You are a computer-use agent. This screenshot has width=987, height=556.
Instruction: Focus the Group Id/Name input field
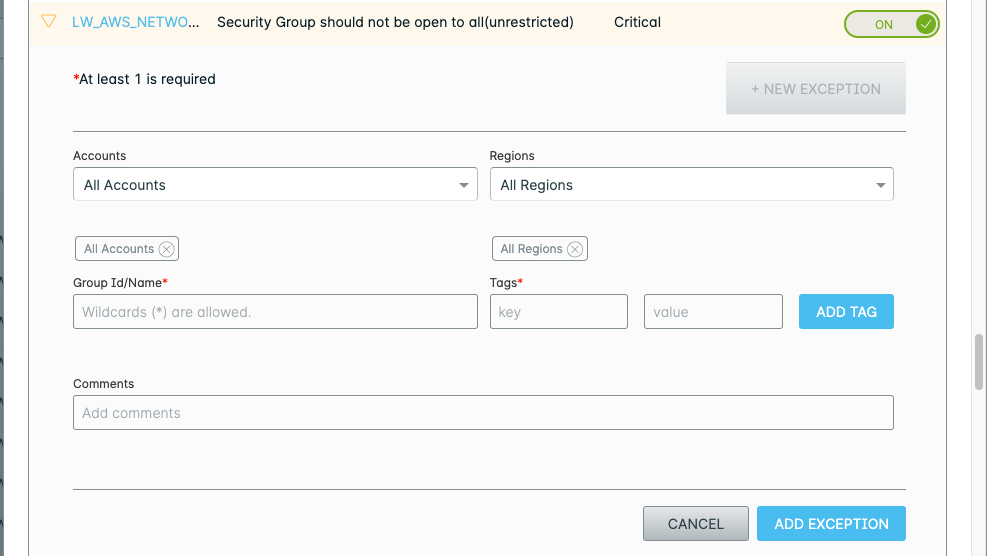point(275,312)
